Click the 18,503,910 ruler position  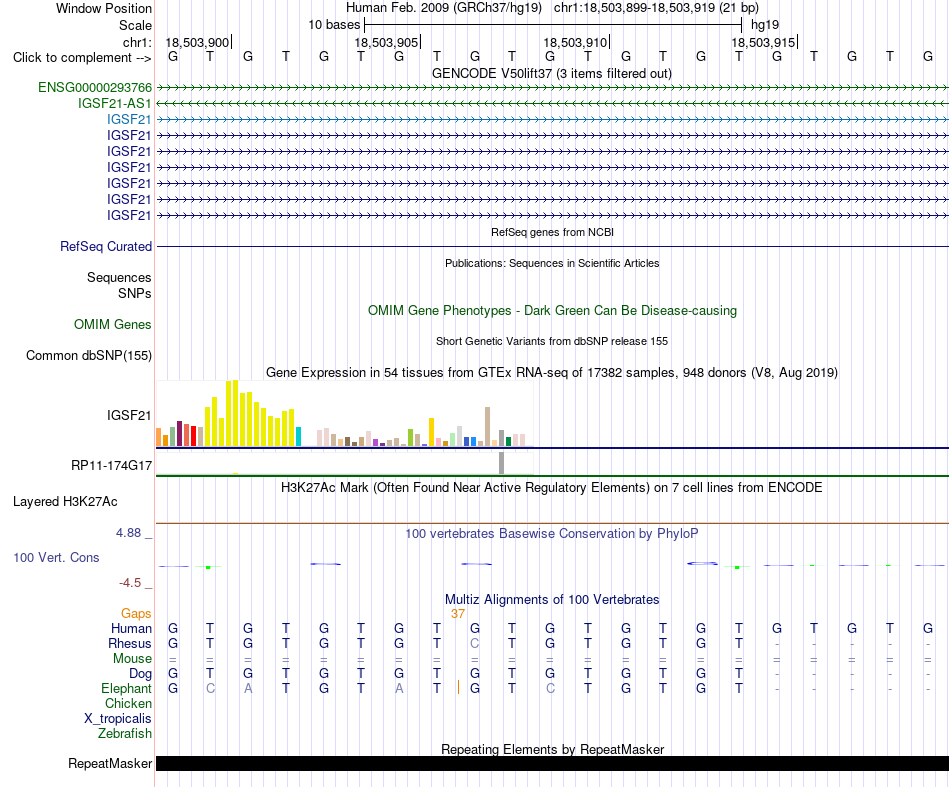pyautogui.click(x=575, y=42)
